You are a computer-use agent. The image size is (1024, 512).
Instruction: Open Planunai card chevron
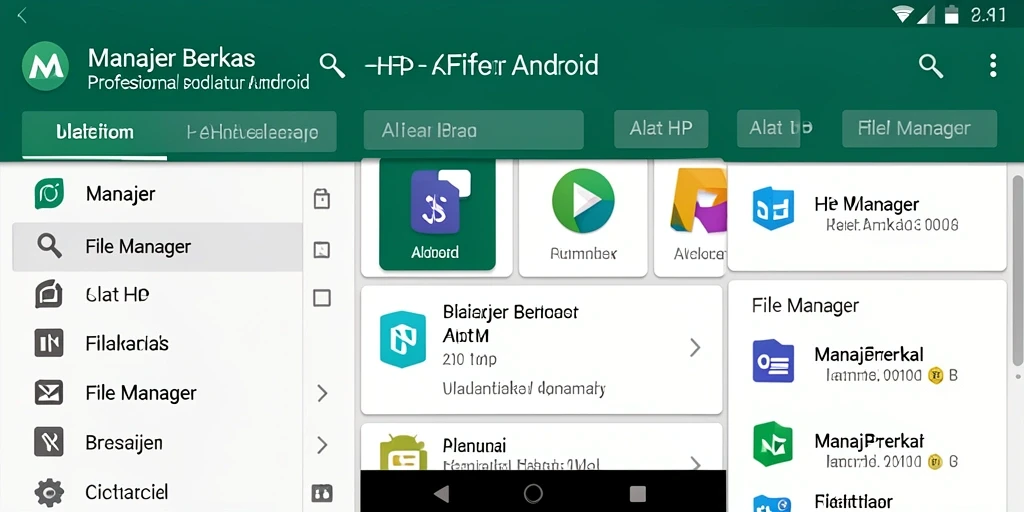(x=695, y=463)
